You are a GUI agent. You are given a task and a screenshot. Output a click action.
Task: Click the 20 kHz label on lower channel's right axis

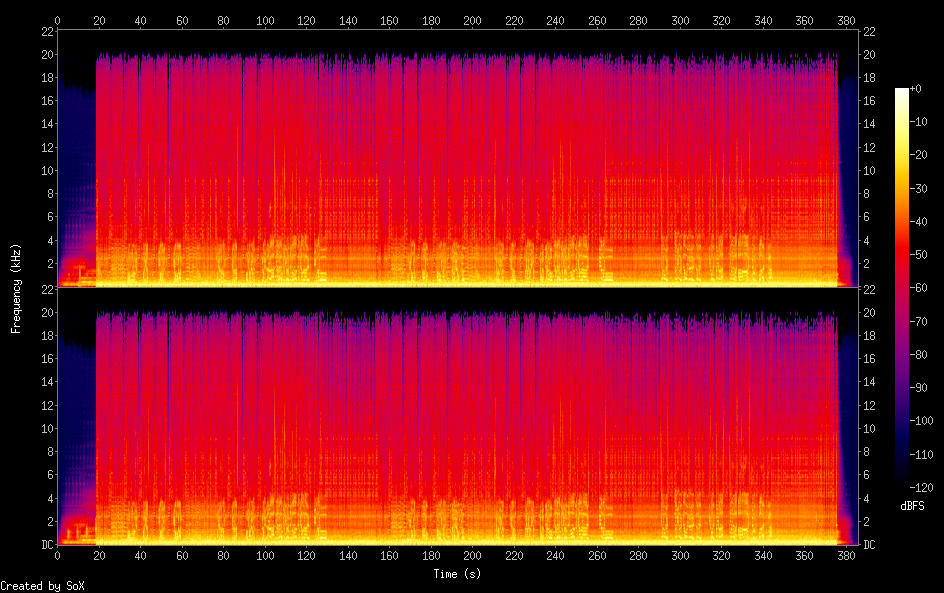(x=869, y=312)
